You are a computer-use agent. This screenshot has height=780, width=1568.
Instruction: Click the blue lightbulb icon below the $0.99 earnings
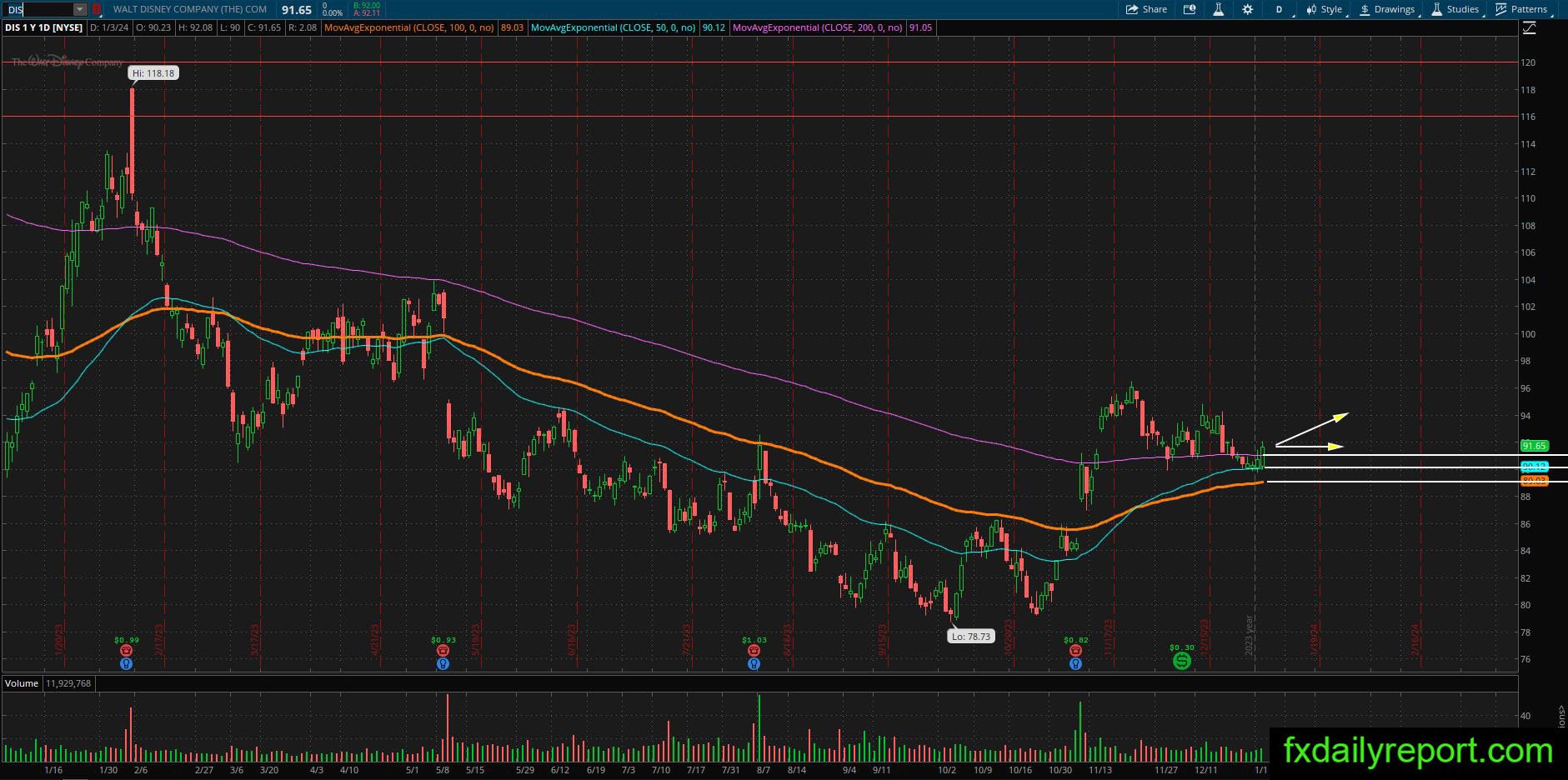pyautogui.click(x=126, y=664)
